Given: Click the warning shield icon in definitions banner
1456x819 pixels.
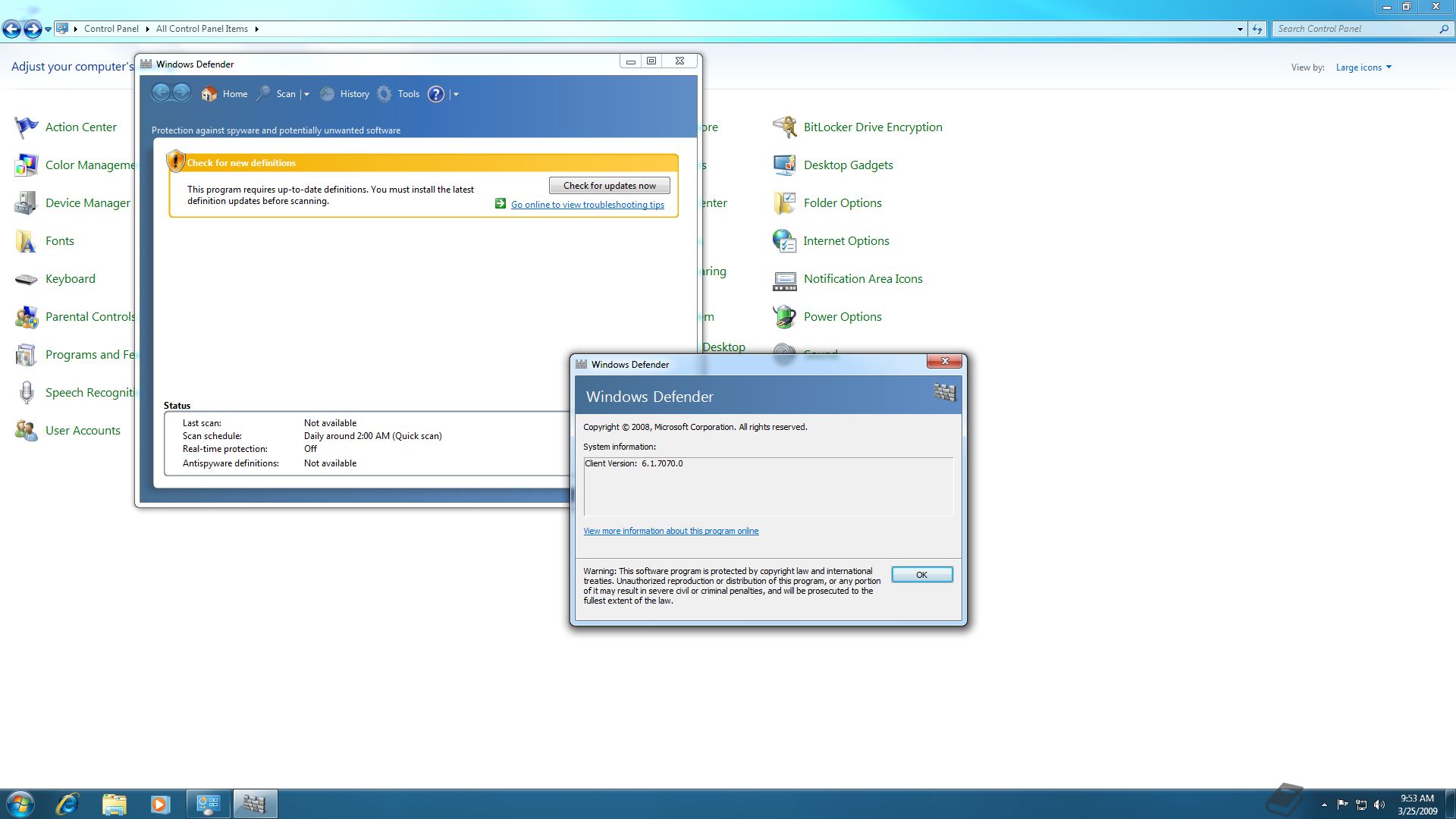Looking at the screenshot, I should pyautogui.click(x=175, y=161).
